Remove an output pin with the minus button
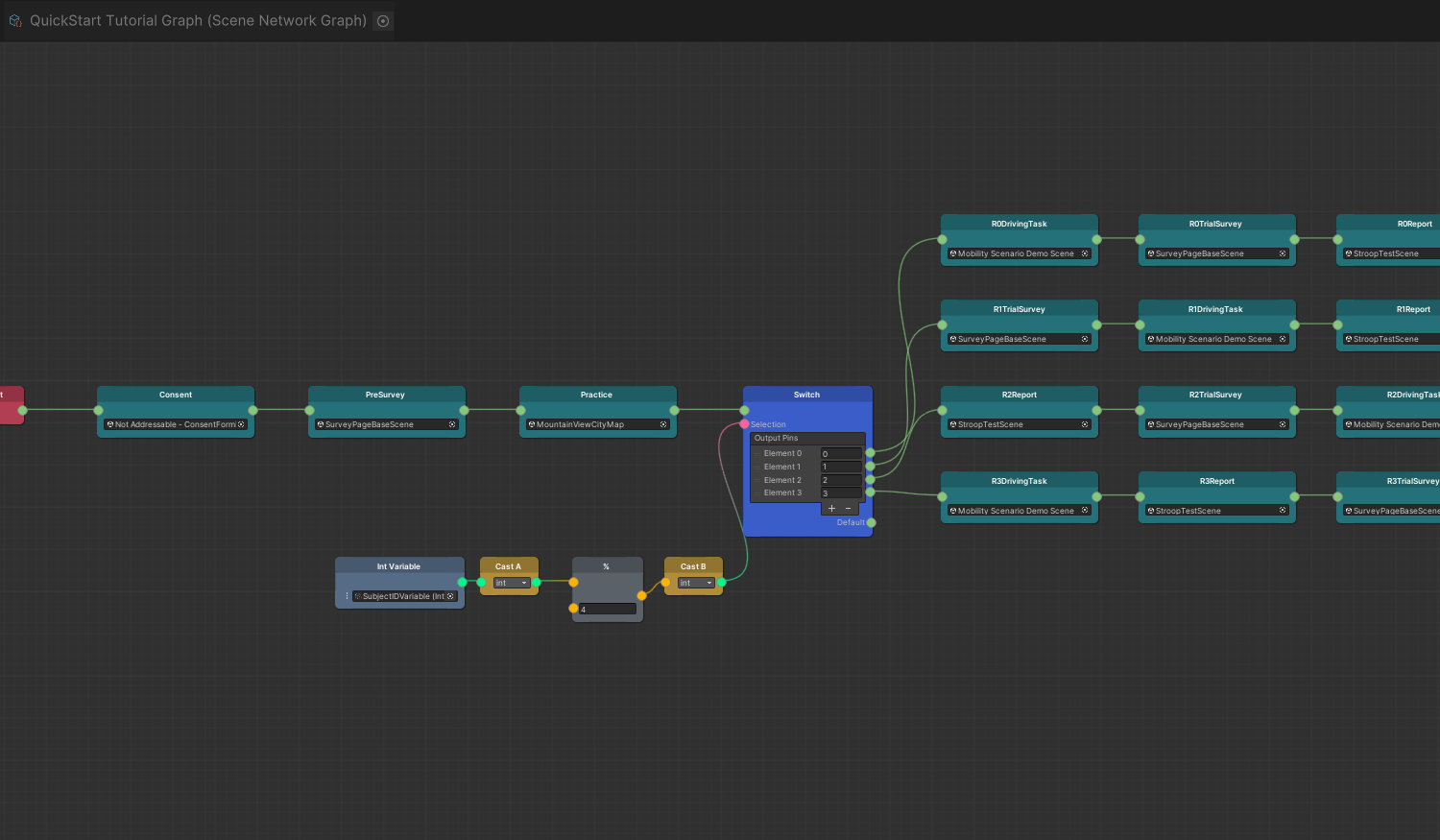Screen dimensions: 1440x840 (849, 509)
